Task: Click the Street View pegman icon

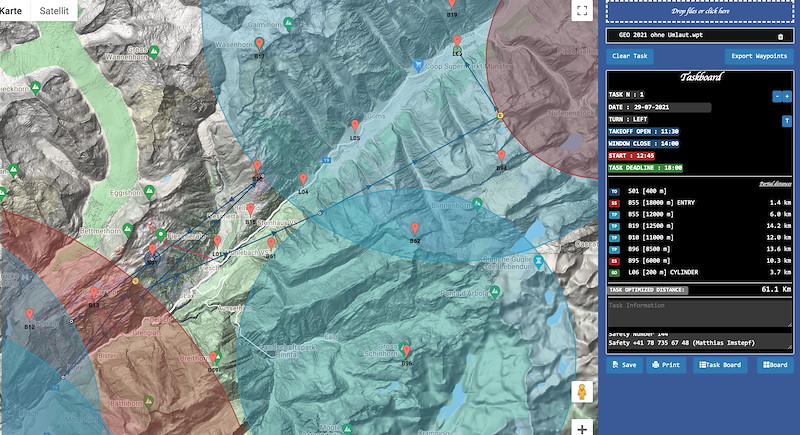Action: pos(582,392)
